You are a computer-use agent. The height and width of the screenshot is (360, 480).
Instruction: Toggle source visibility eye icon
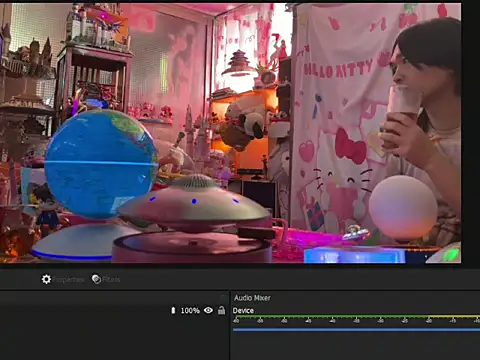208,310
